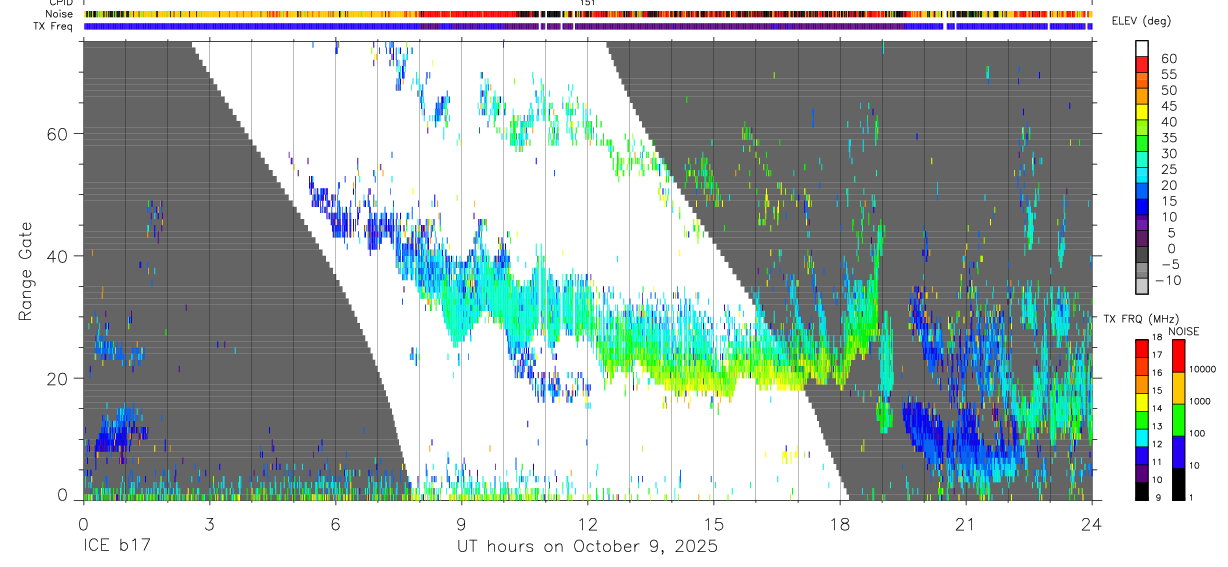Screen dimensions: 1228x567
Task: Pick the yellow NOISE swatch between 1000 and 10000
Action: click(1179, 388)
